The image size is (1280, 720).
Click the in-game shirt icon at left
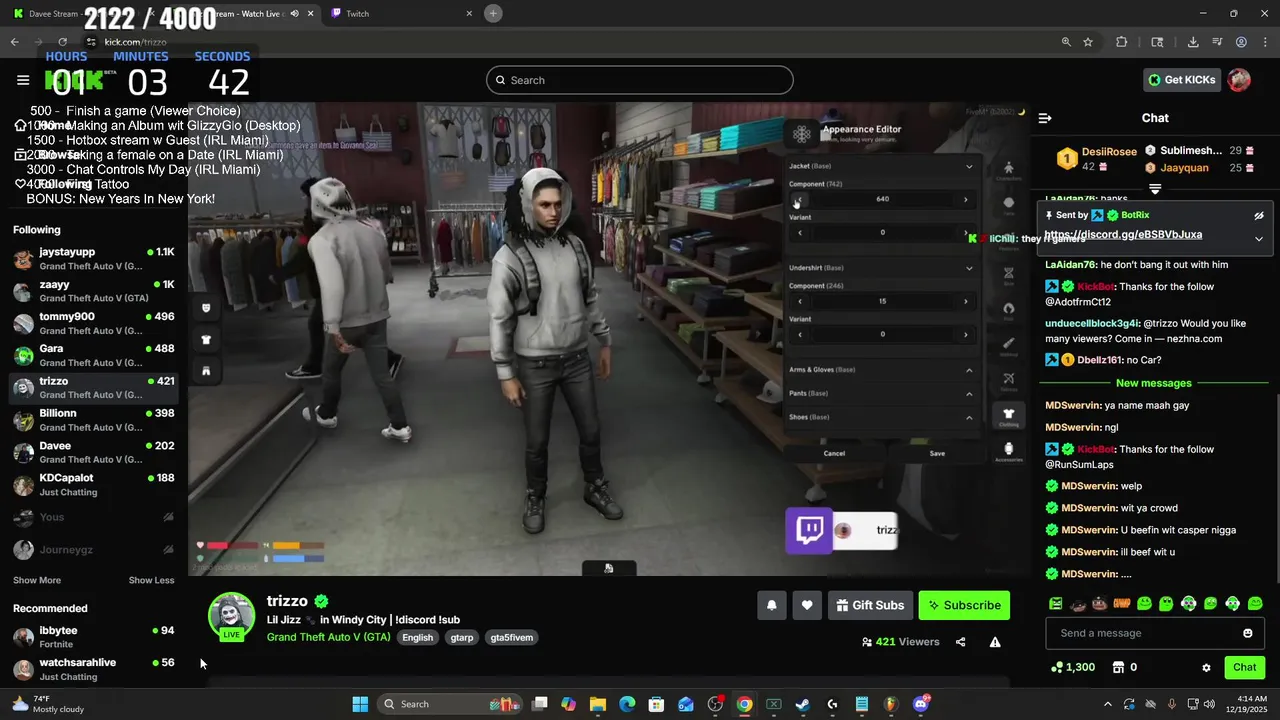coord(206,340)
